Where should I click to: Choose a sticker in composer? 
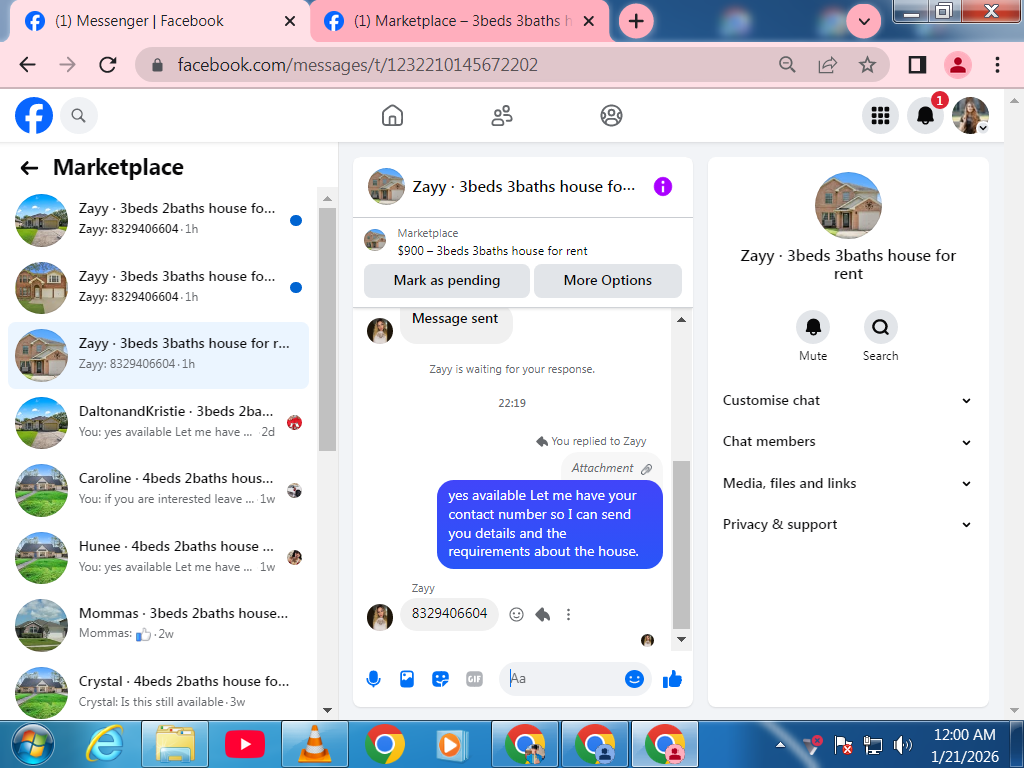coord(441,679)
